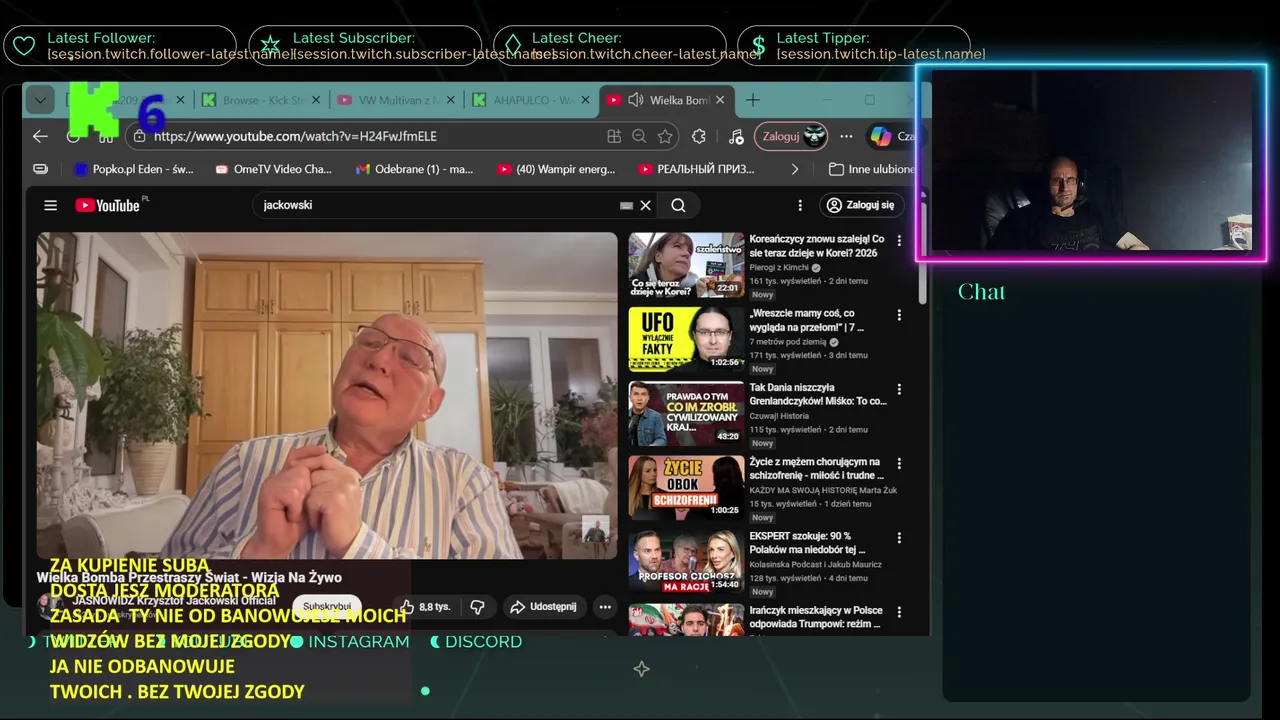Click the YouTube Zaloguj się sign-in button
The image size is (1280, 720).
tap(861, 205)
